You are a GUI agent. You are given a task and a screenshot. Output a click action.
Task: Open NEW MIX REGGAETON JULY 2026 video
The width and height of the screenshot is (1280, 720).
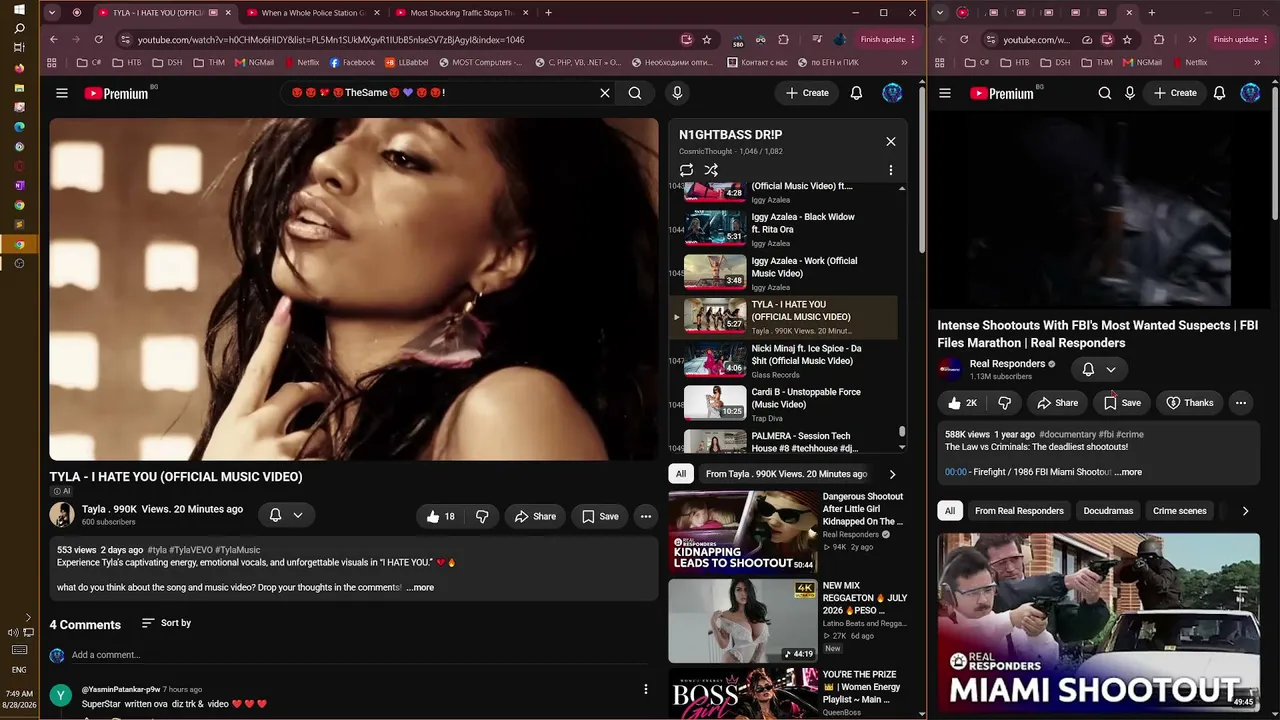click(742, 620)
